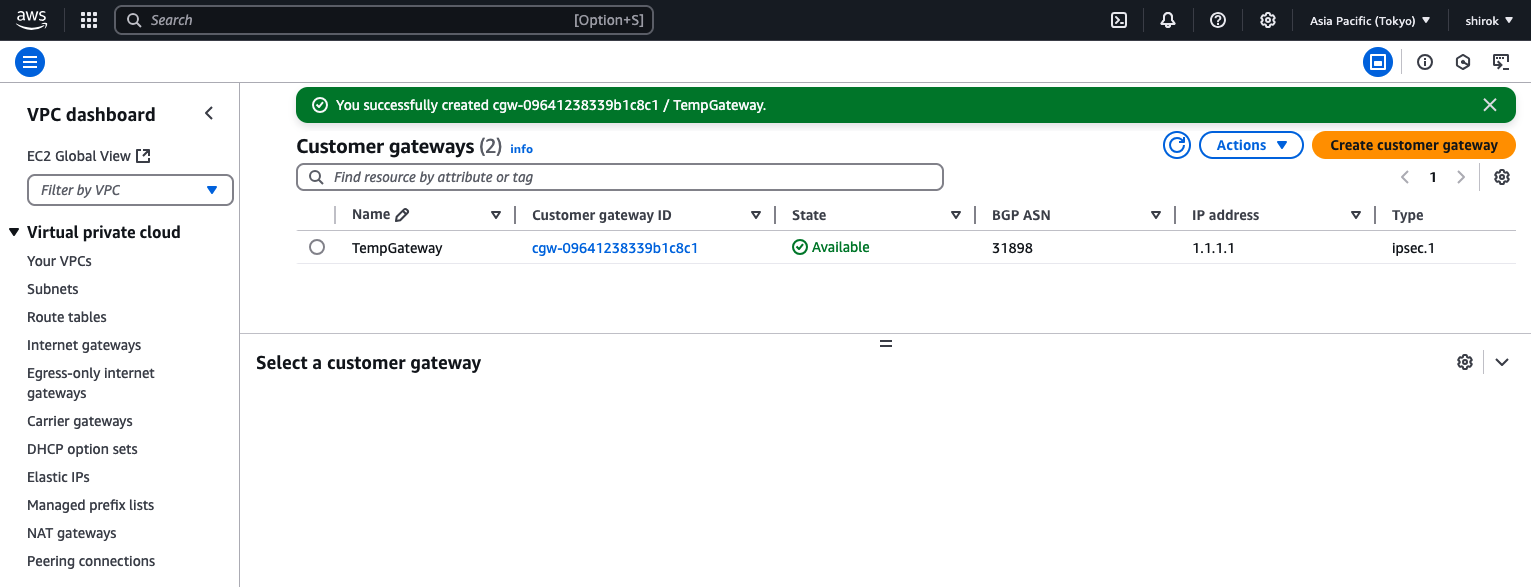Grab the split panel resize handle
1531x587 pixels.
point(885,343)
